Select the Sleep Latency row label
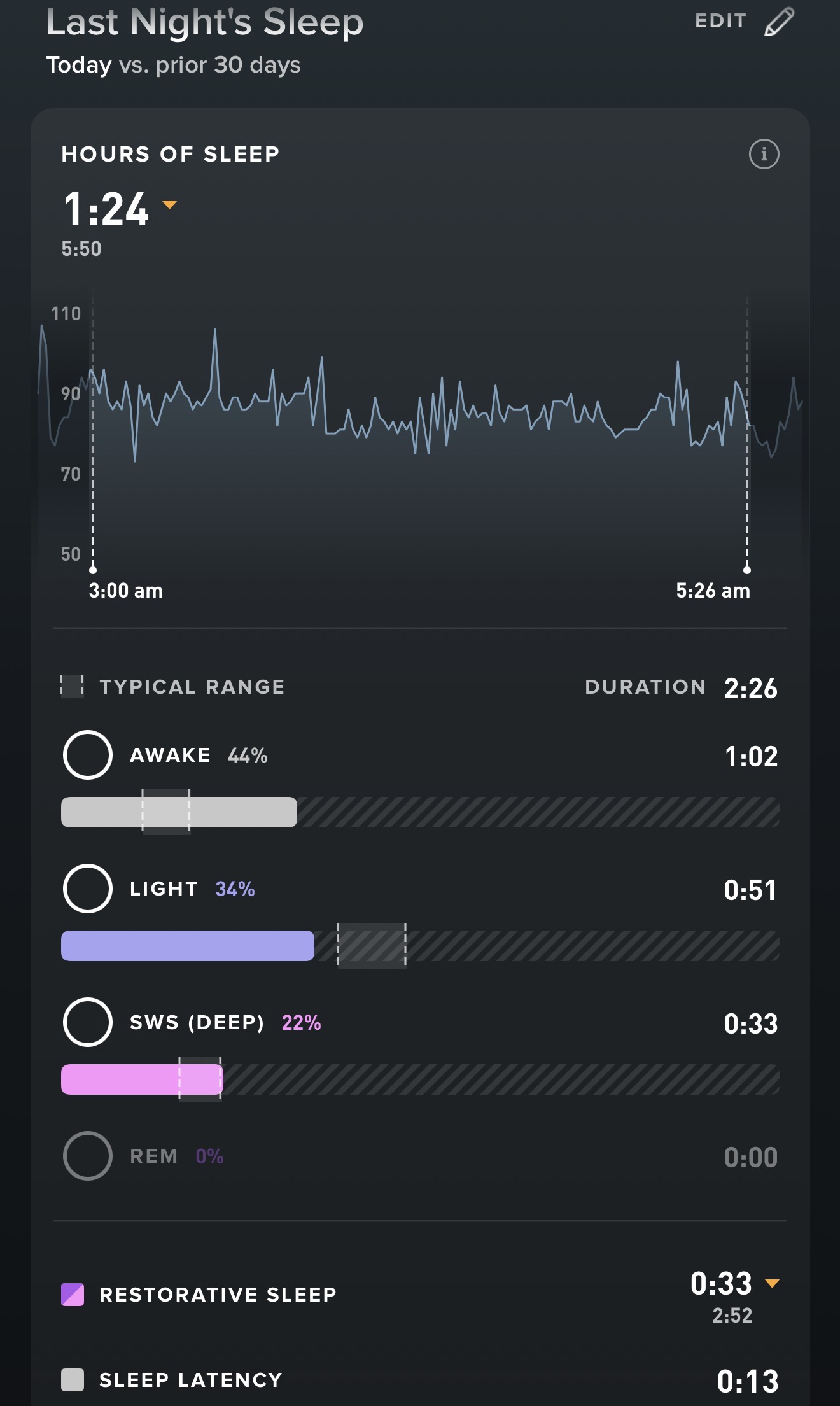This screenshot has width=840, height=1406. [x=191, y=1380]
